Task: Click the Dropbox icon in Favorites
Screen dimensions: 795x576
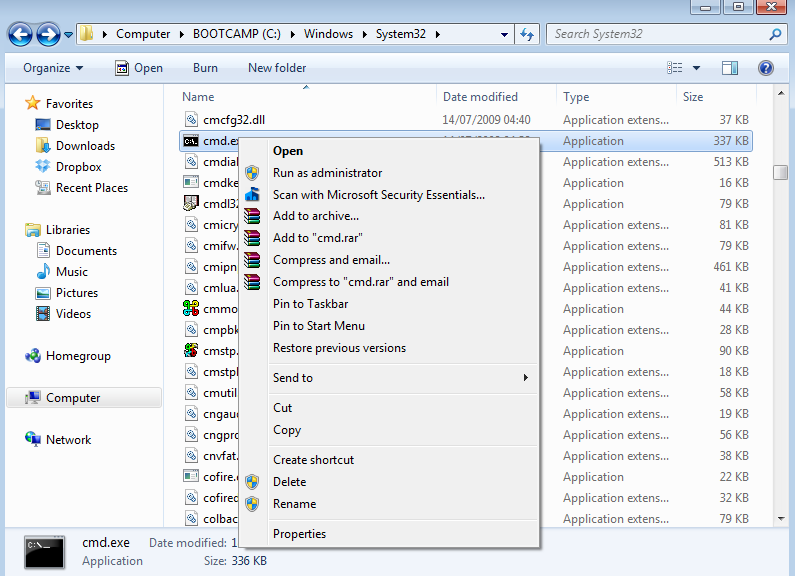Action: tap(43, 166)
